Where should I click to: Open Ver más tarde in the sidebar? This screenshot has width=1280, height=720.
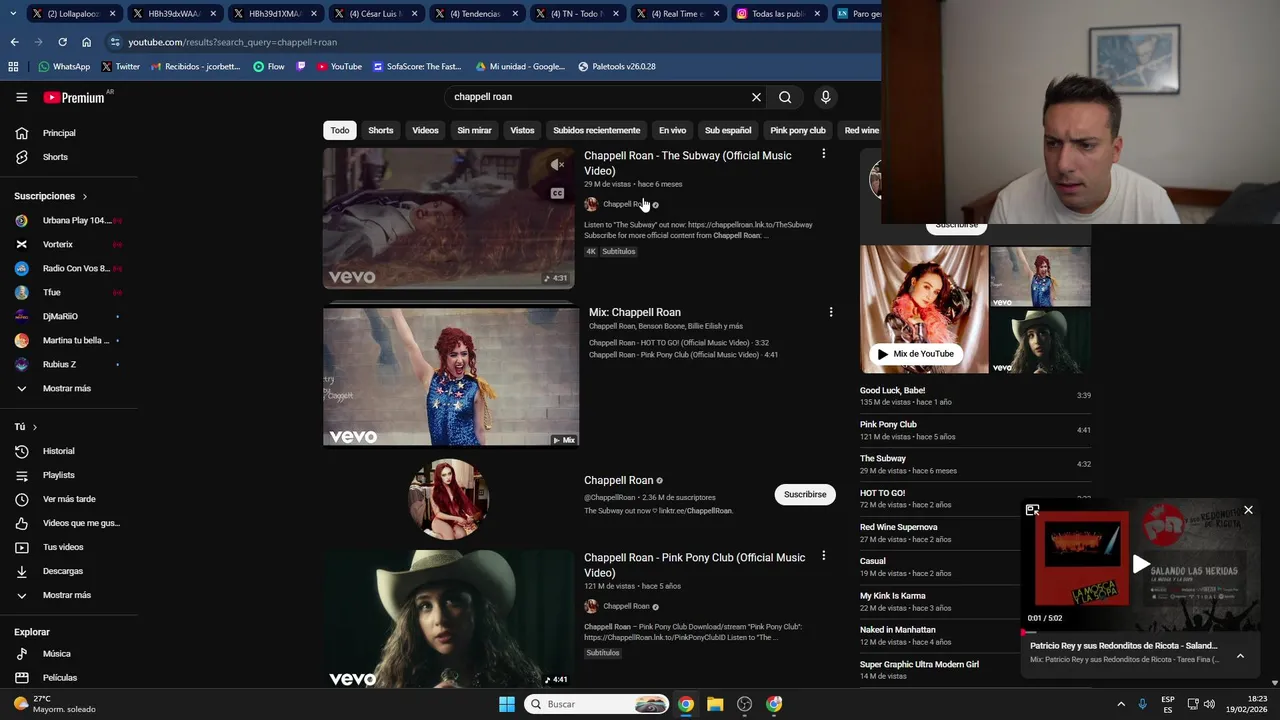[68, 499]
